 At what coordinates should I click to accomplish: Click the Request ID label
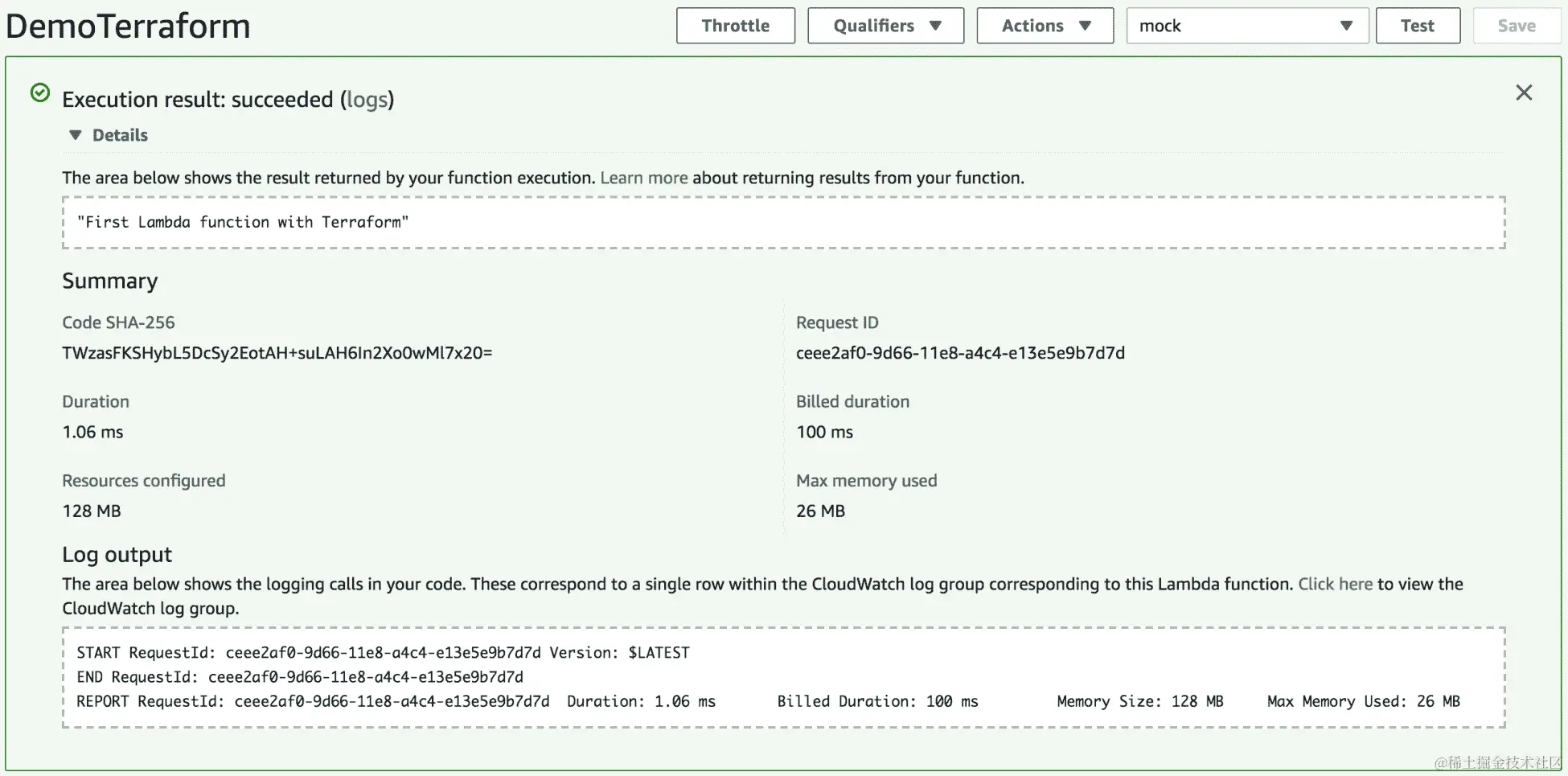(837, 322)
